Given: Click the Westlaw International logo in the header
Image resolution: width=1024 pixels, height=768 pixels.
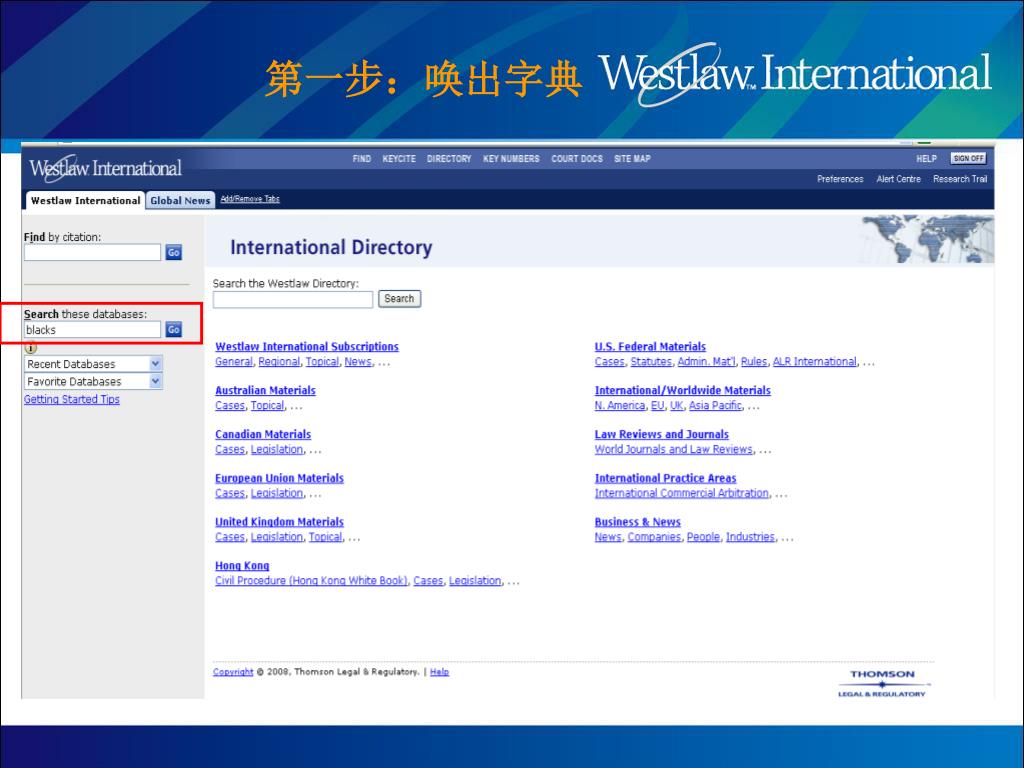Looking at the screenshot, I should click(105, 168).
